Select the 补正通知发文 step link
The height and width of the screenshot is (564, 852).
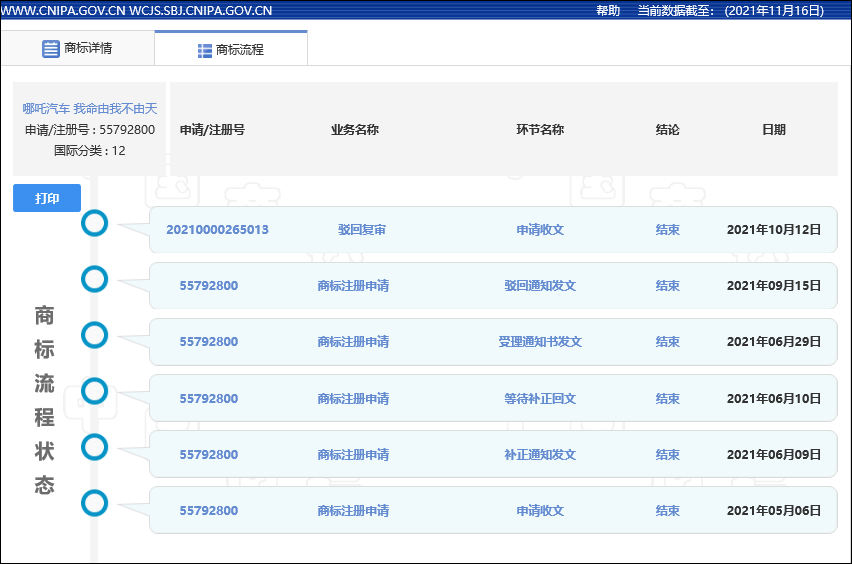click(540, 455)
